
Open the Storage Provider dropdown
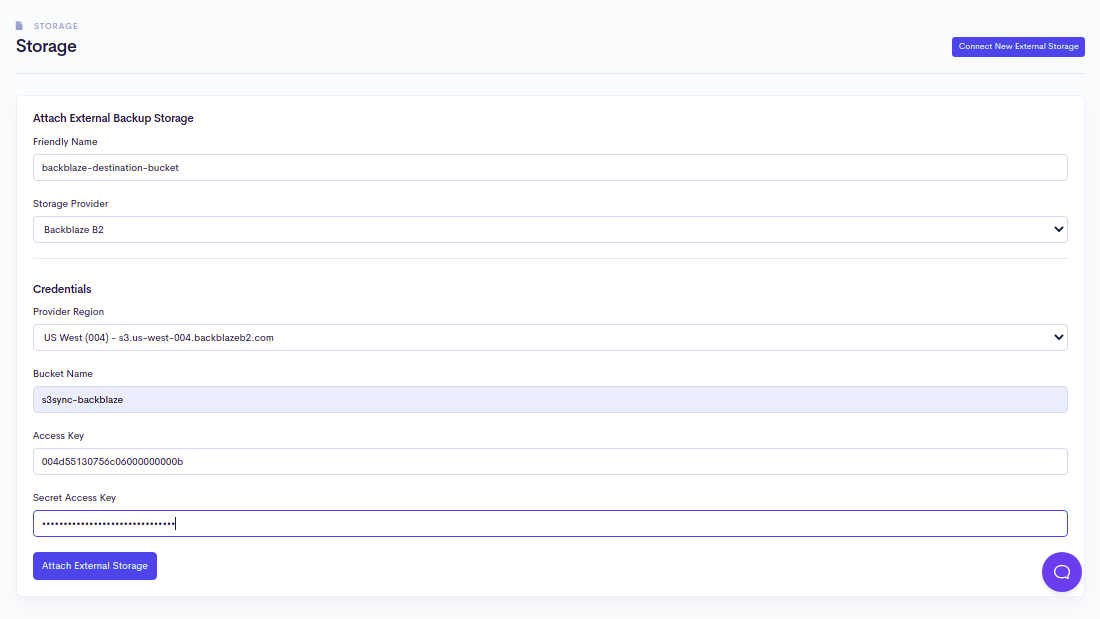[550, 229]
